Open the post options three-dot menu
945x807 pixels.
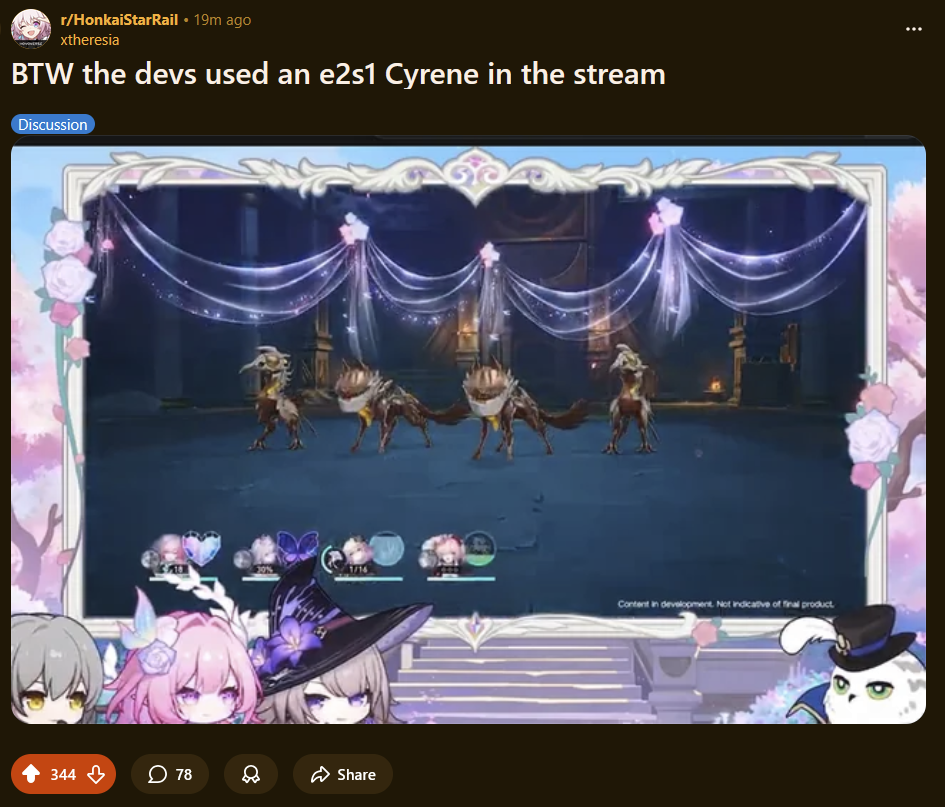(x=914, y=29)
